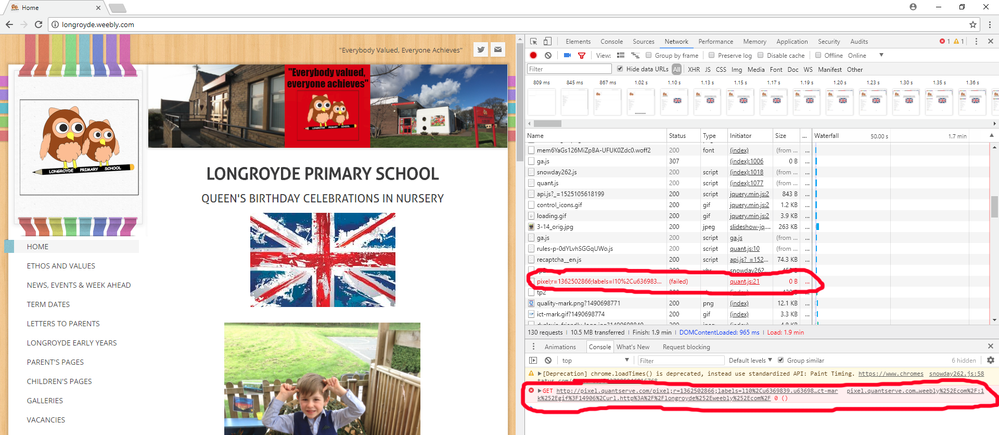The width and height of the screenshot is (999, 435).
Task: Clear the console with the drawer clear icon
Action: coord(548,360)
